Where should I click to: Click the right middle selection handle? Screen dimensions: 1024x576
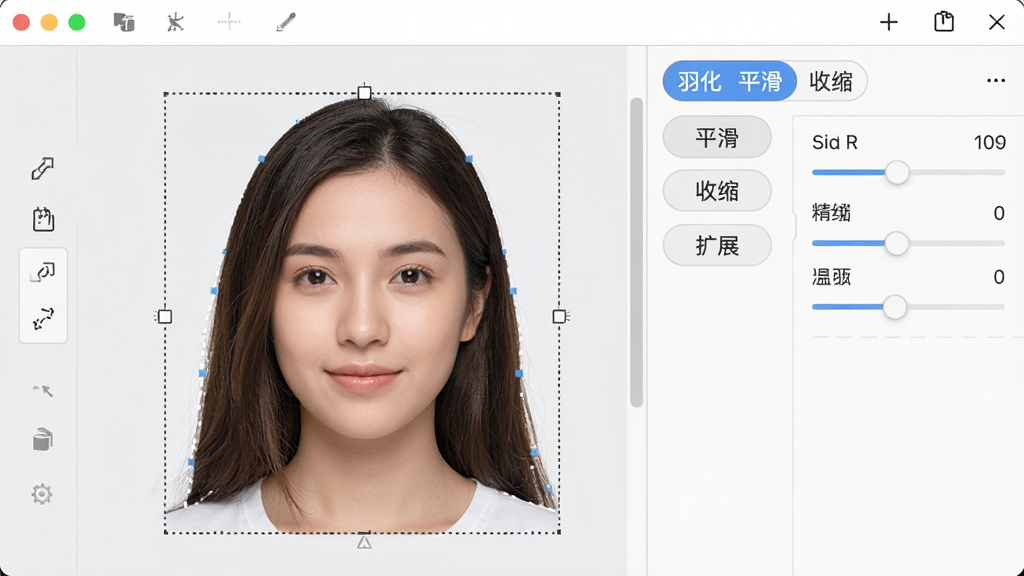point(559,317)
